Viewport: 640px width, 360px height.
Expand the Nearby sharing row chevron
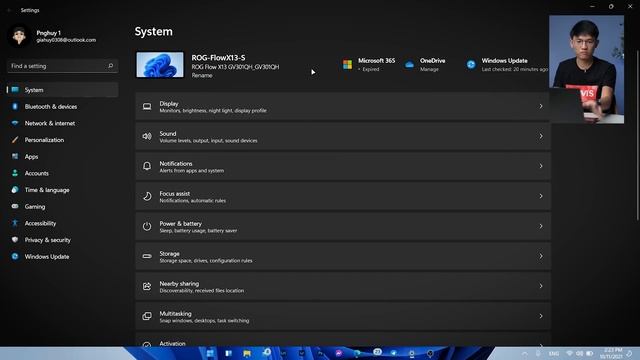click(541, 286)
